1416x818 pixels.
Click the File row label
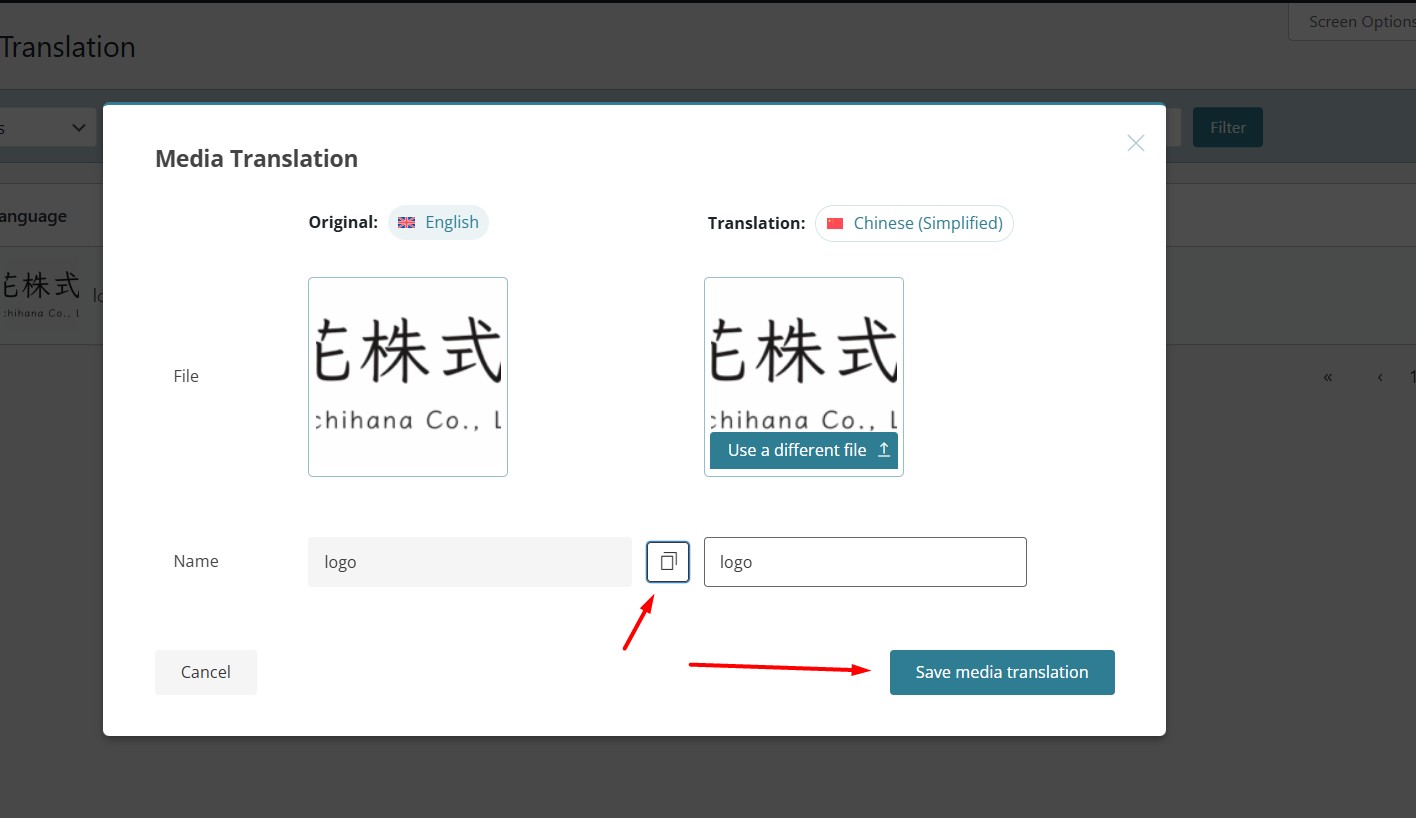(x=186, y=376)
